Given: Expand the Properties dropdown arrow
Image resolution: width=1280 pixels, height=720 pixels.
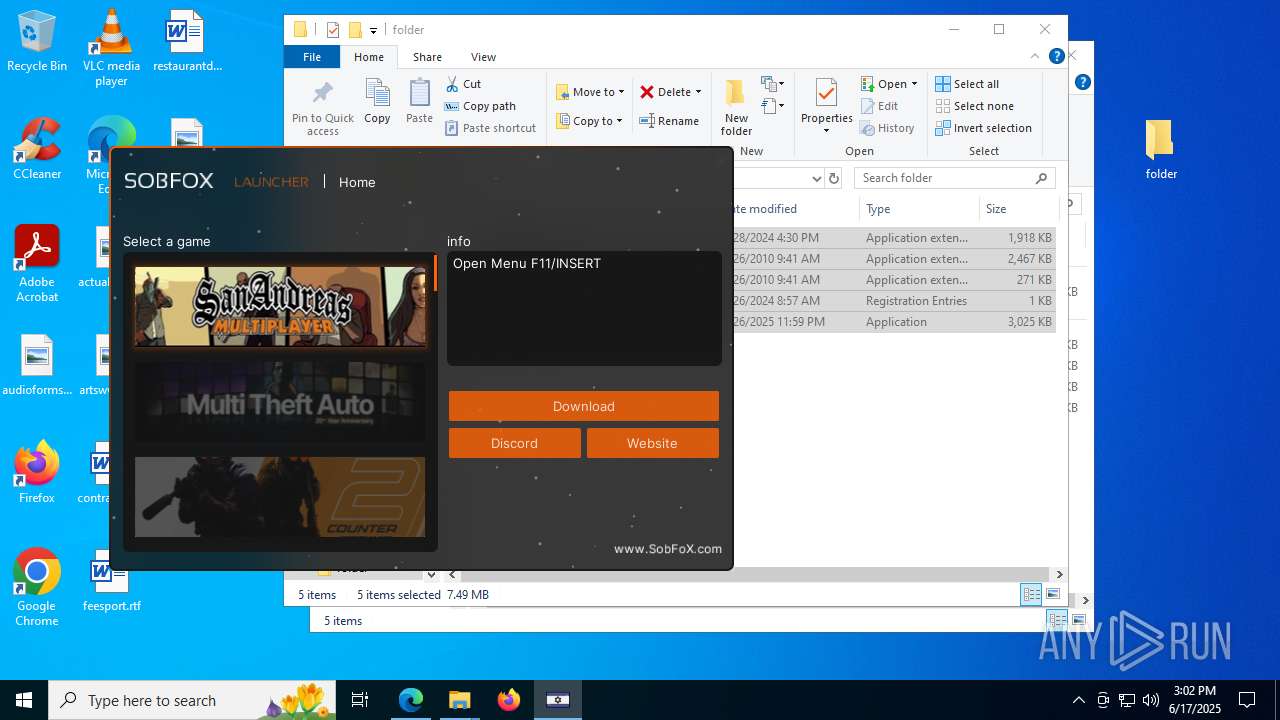Looking at the screenshot, I should [826, 131].
